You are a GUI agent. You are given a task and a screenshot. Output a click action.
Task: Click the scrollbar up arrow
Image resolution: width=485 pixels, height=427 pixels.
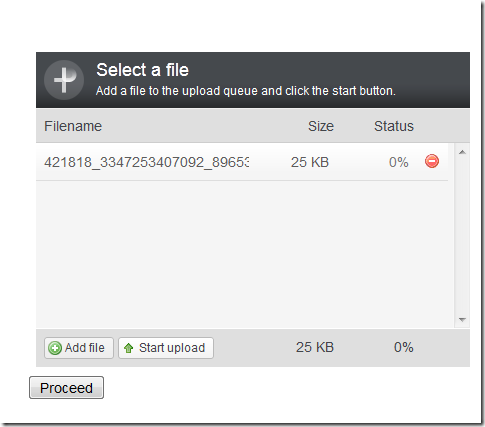462,152
